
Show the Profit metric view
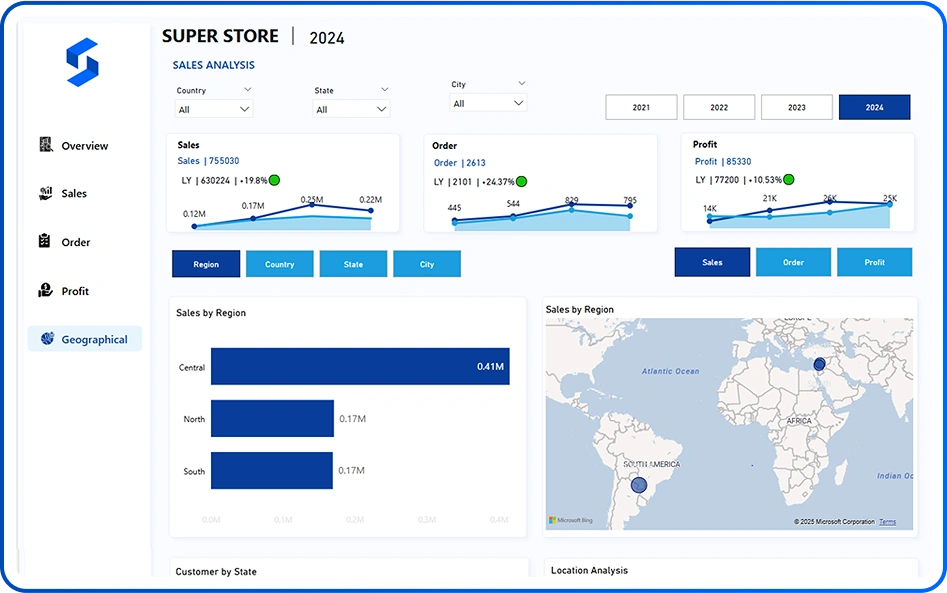[x=874, y=262]
